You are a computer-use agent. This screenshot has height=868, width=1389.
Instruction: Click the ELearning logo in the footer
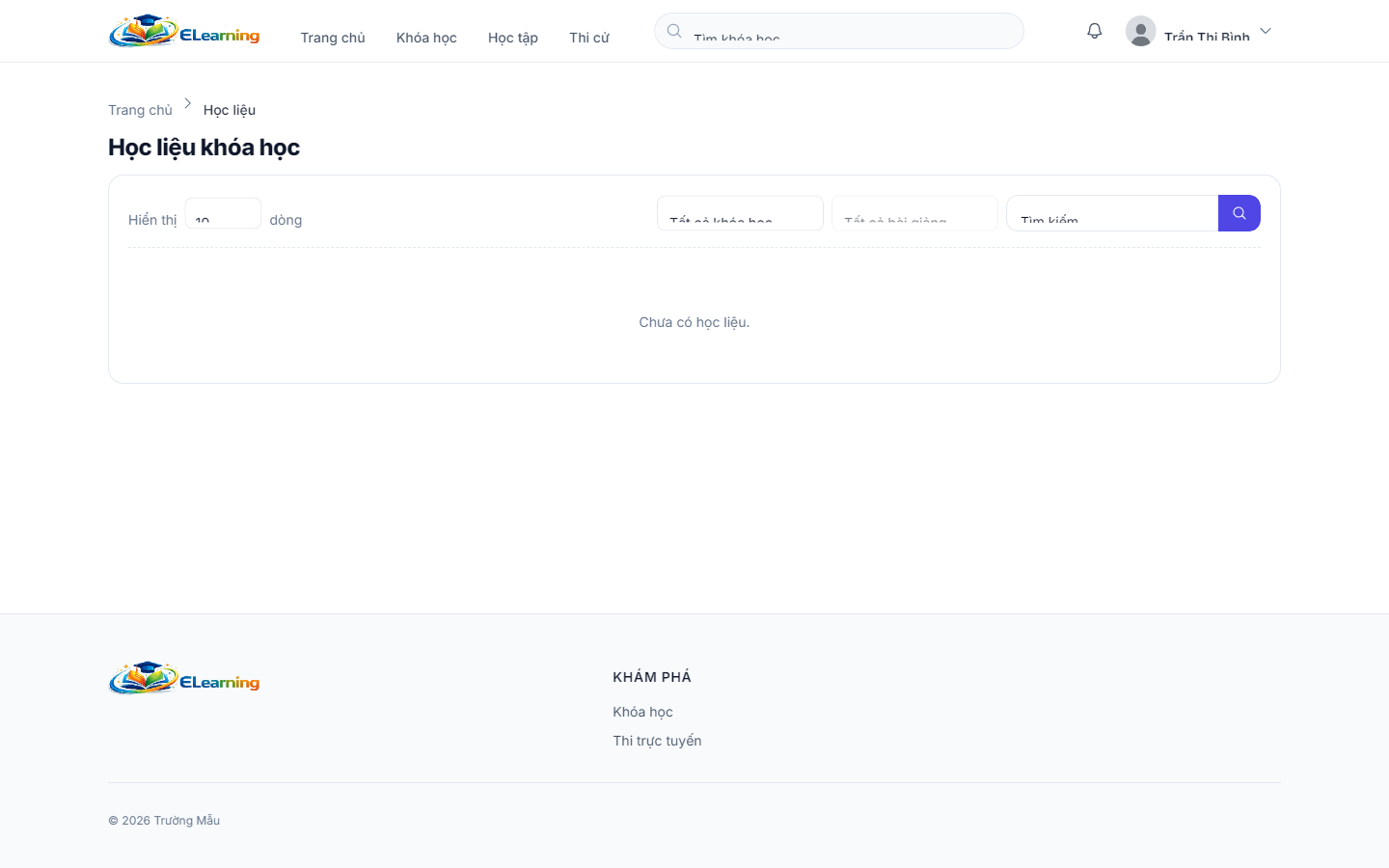point(184,678)
